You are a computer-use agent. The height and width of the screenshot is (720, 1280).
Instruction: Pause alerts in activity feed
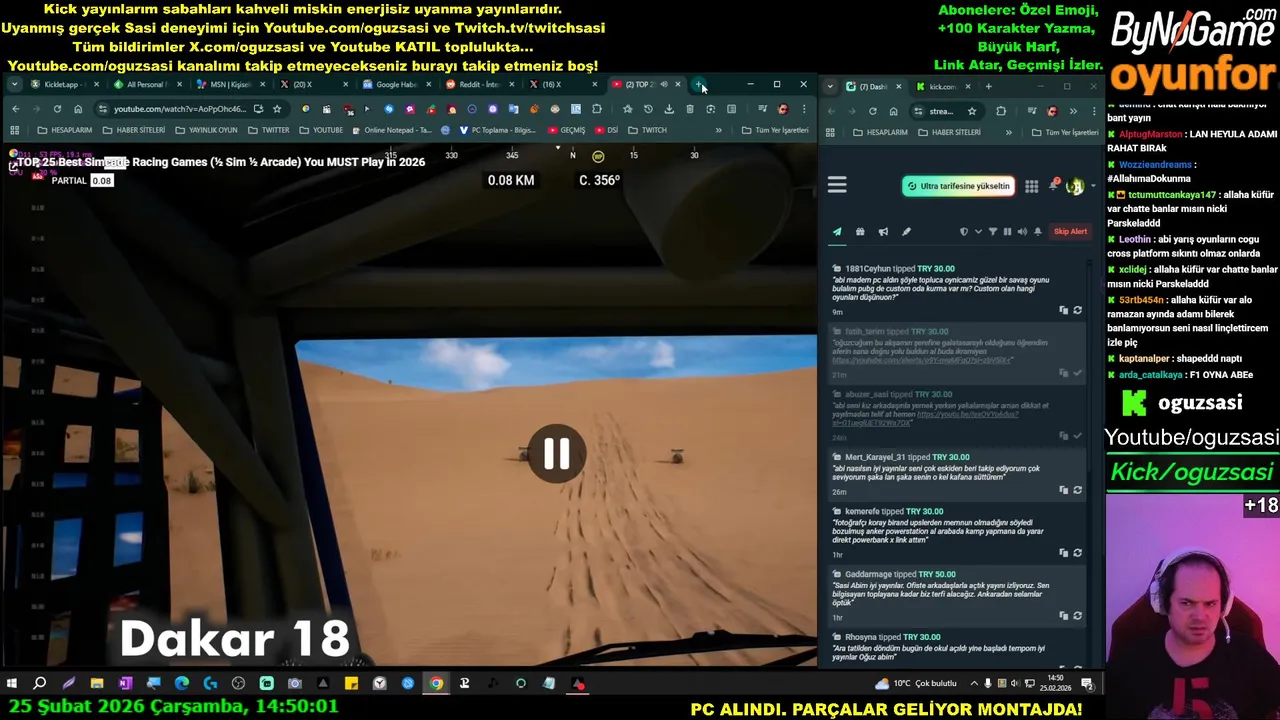[1007, 232]
